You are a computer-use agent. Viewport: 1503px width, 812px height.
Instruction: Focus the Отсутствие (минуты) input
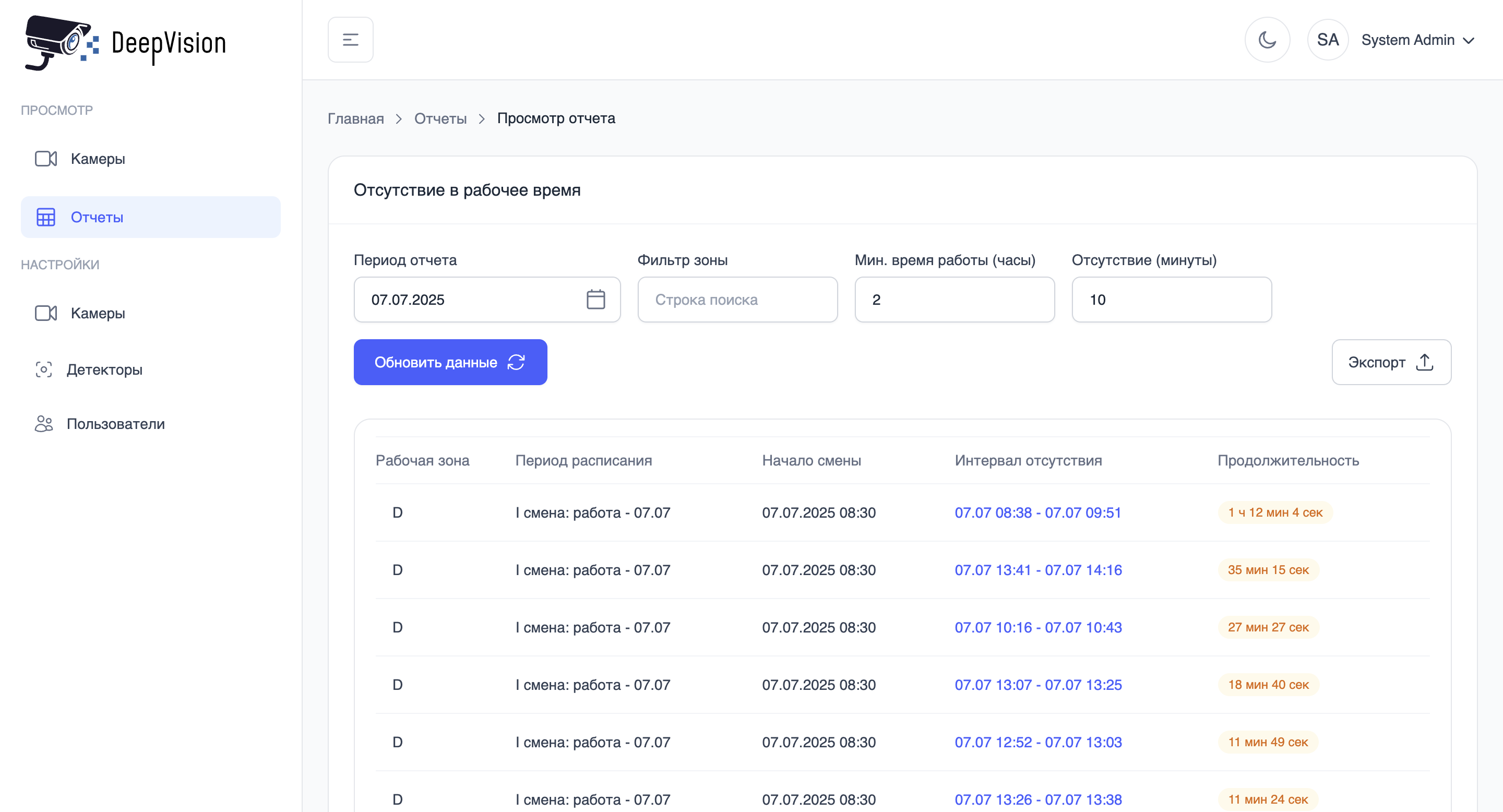pyautogui.click(x=1171, y=299)
